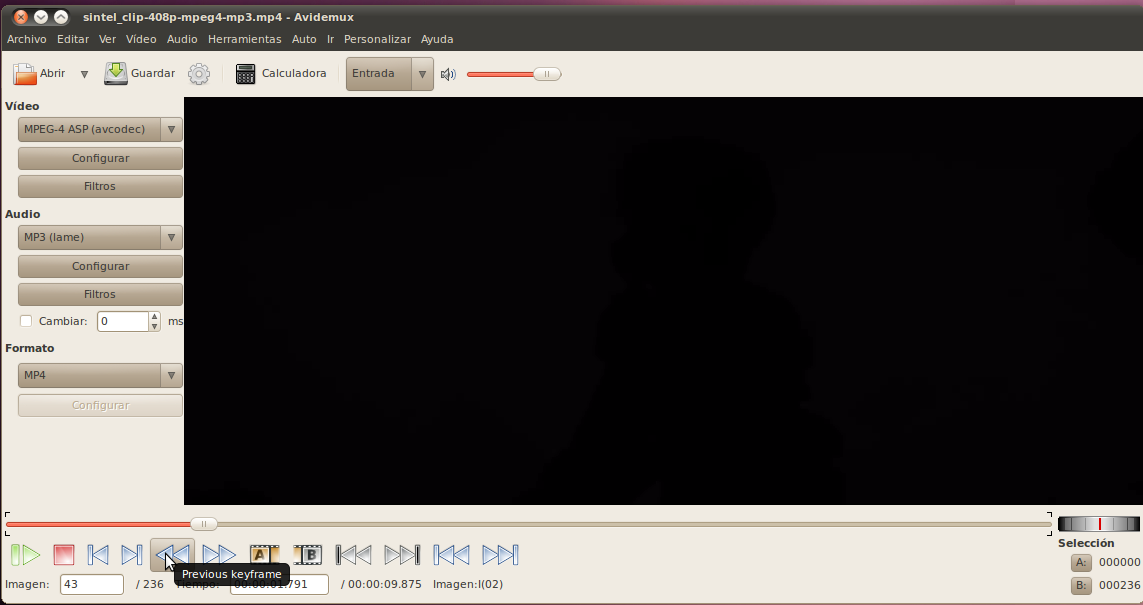Image resolution: width=1143 pixels, height=605 pixels.
Task: Enable the Cambiar audio shift checkbox
Action: pos(26,321)
